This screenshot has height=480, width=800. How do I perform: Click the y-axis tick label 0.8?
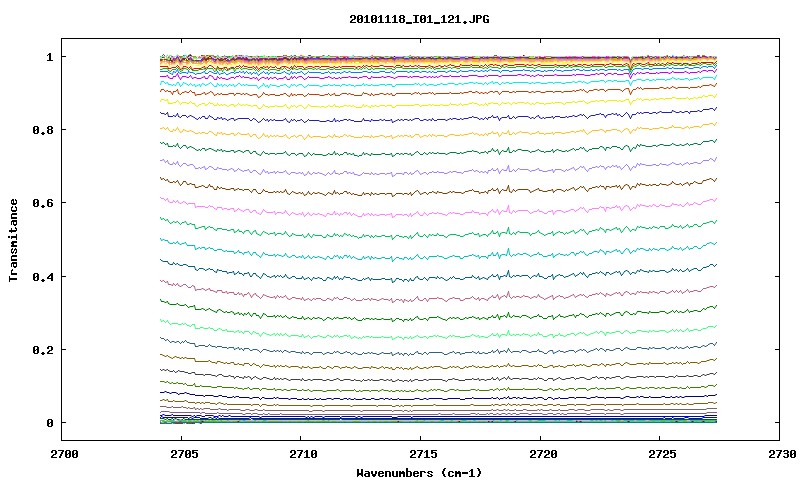coord(43,130)
